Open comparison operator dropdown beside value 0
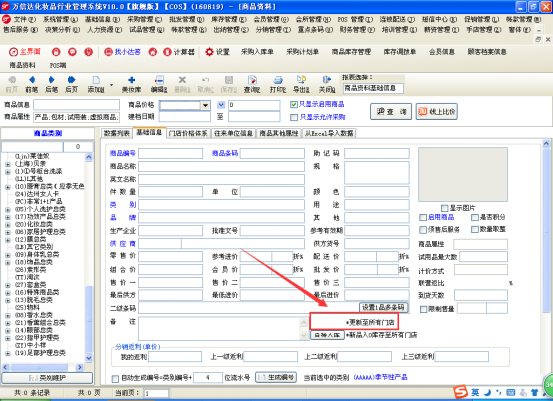This screenshot has width=553, height=401. (x=221, y=105)
